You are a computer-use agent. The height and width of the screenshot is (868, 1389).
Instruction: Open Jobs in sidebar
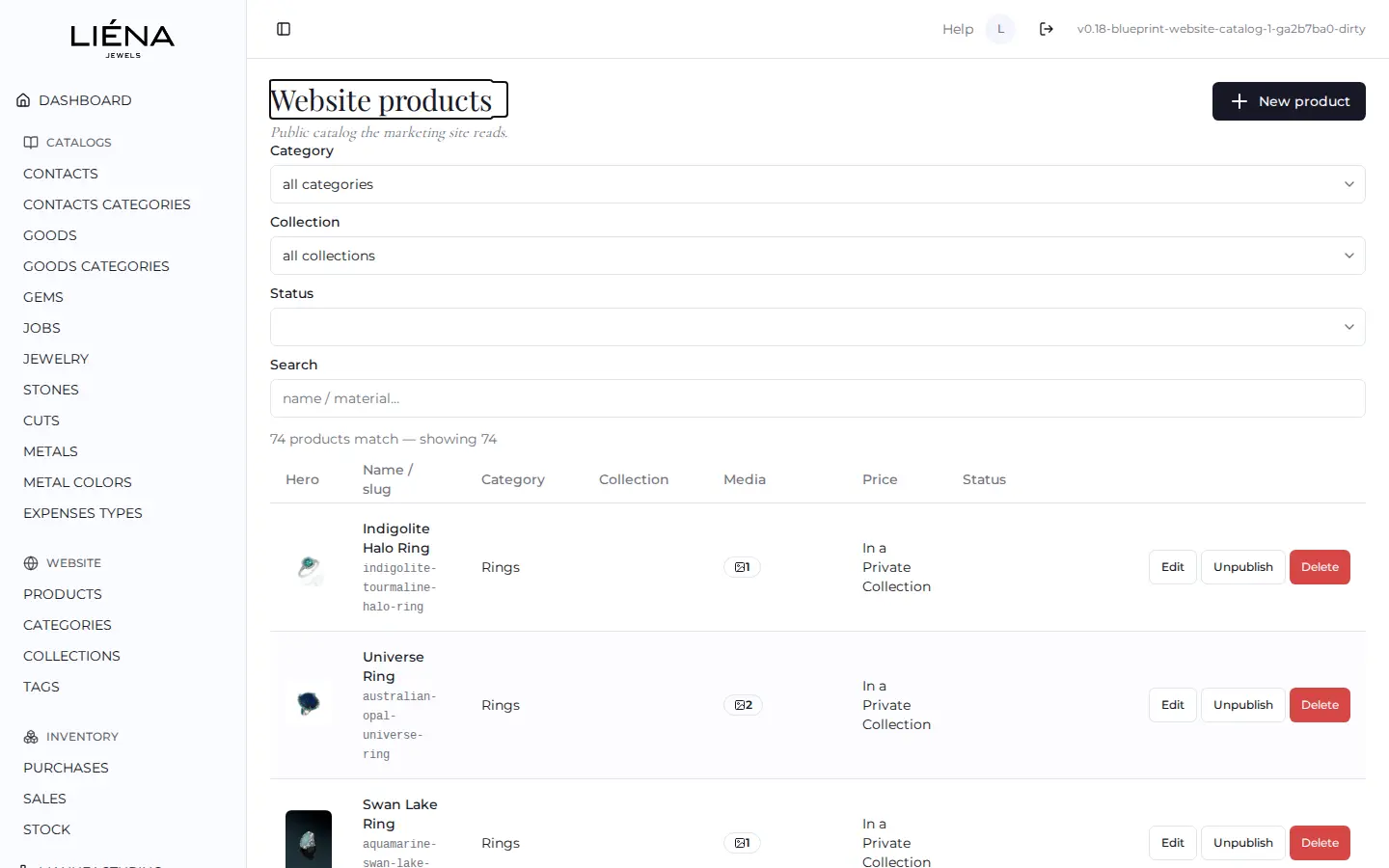coord(41,328)
